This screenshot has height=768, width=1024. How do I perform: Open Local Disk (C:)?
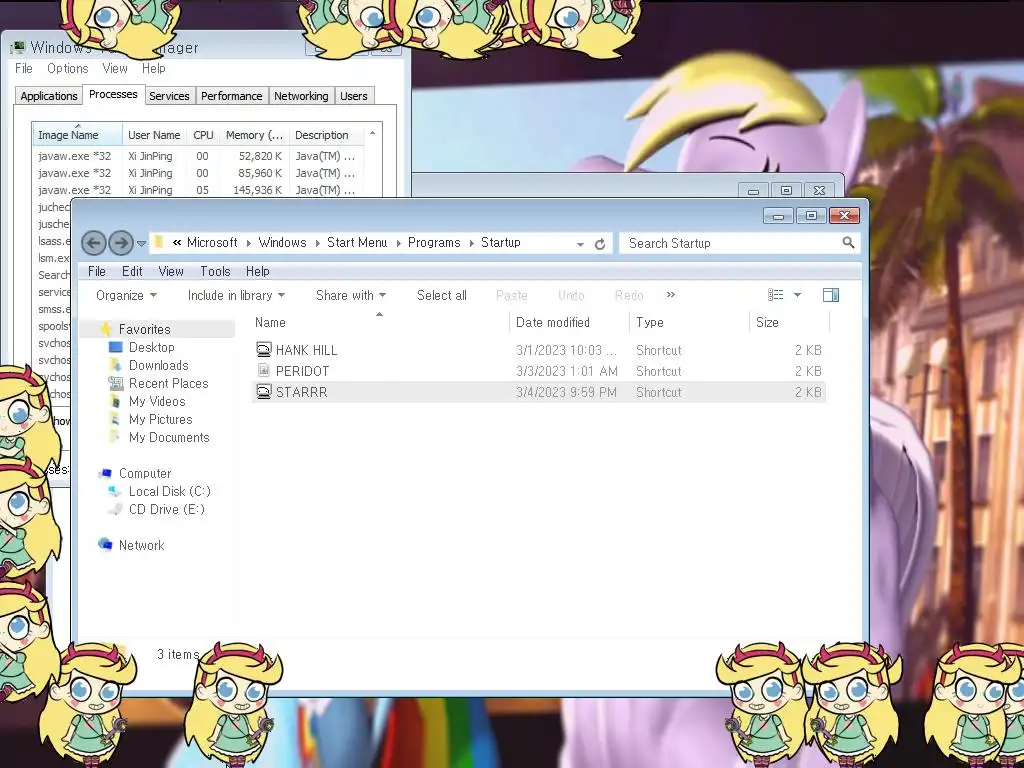coord(170,491)
